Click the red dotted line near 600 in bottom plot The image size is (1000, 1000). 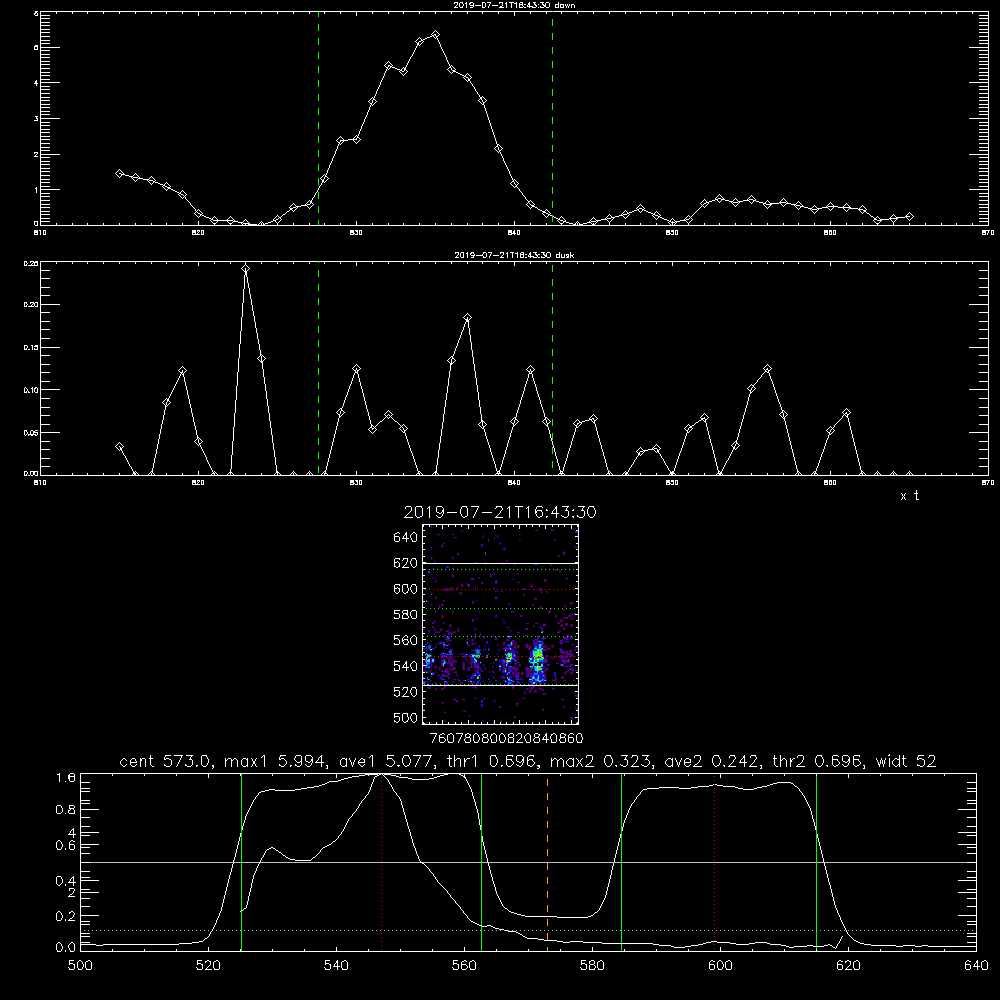coord(714,862)
